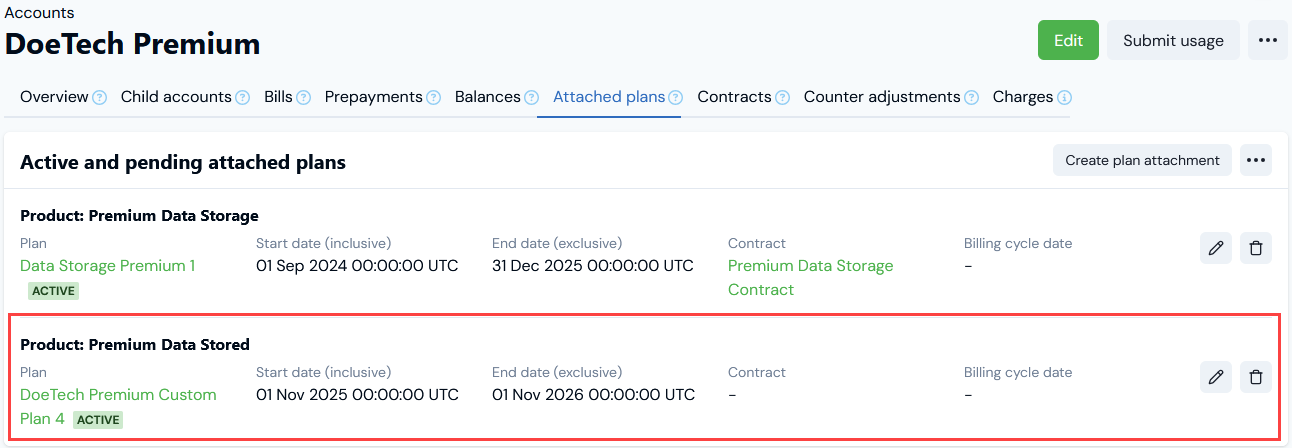Click help icon beside Contracts tab
The image size is (1292, 448).
click(x=782, y=98)
